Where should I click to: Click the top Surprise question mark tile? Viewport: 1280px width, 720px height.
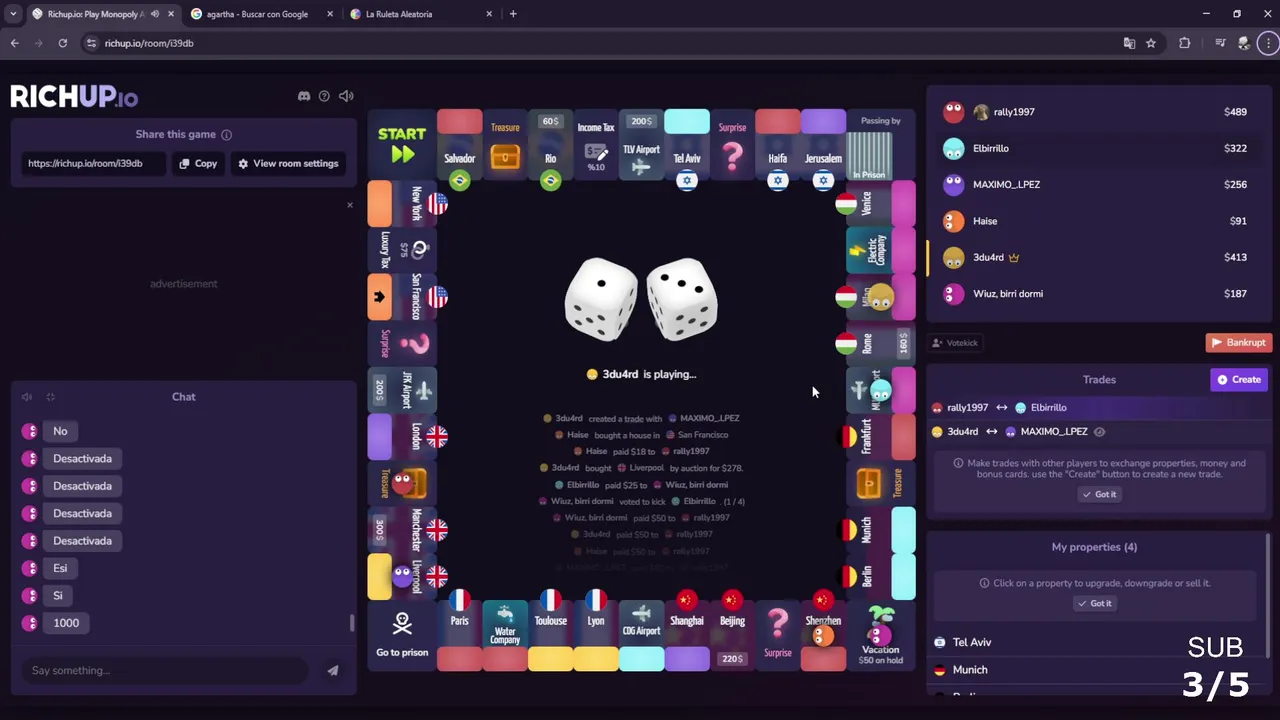732,145
